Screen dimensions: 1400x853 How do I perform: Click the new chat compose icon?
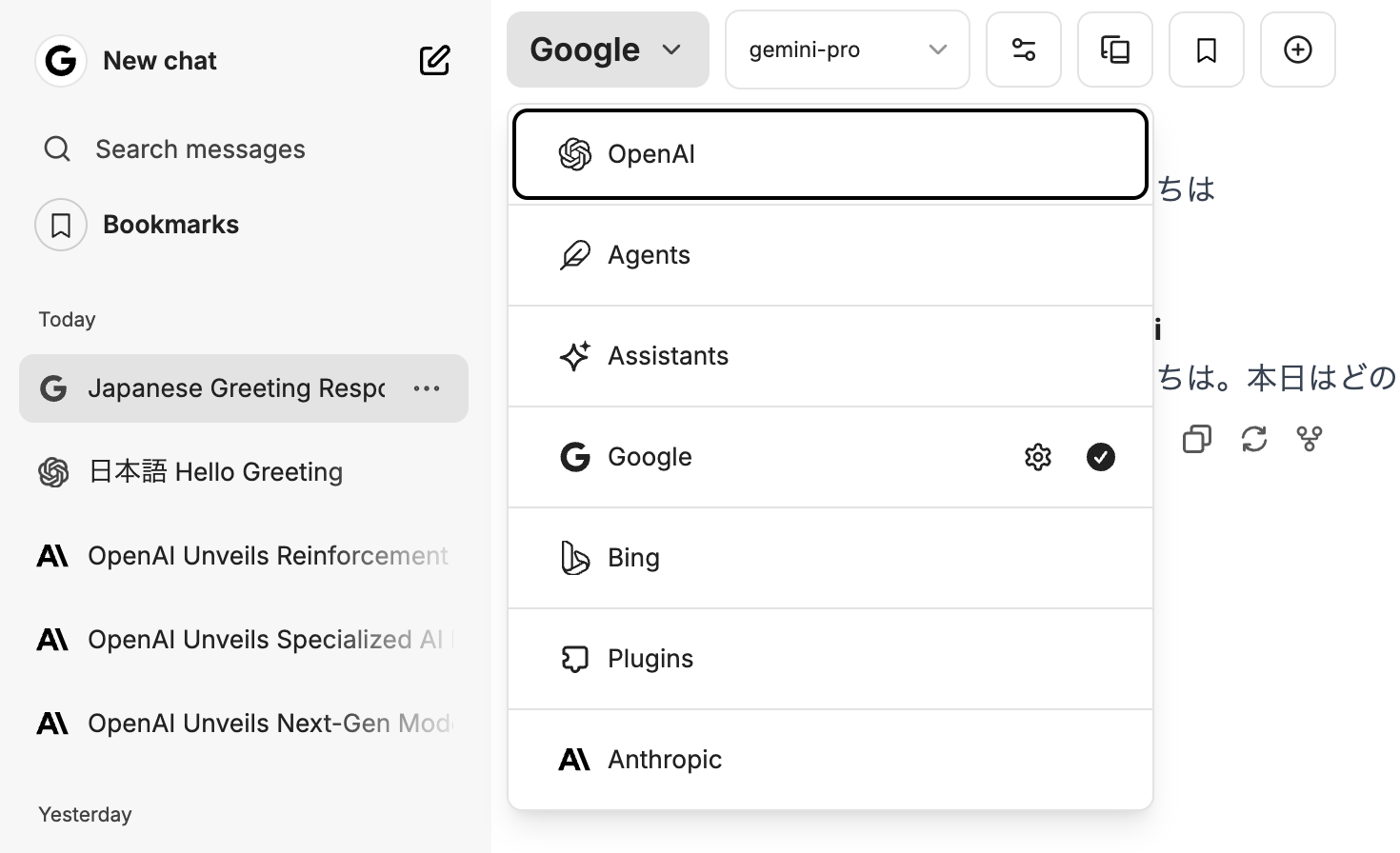(x=434, y=61)
